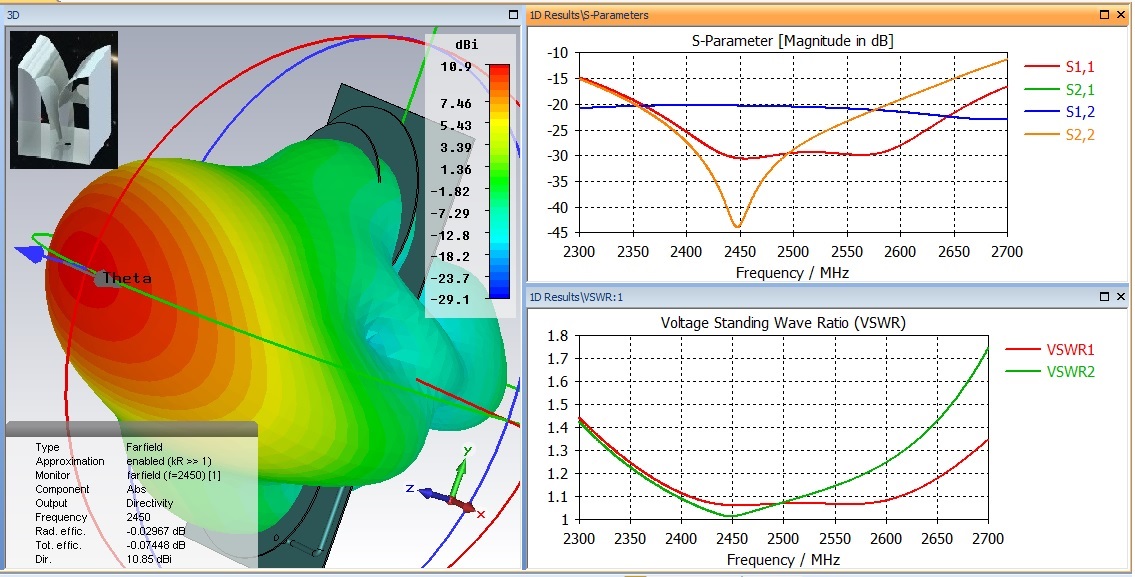Click the Voltage Standing Wave Ratio plot title
Image resolution: width=1135 pixels, height=577 pixels.
coord(783,323)
